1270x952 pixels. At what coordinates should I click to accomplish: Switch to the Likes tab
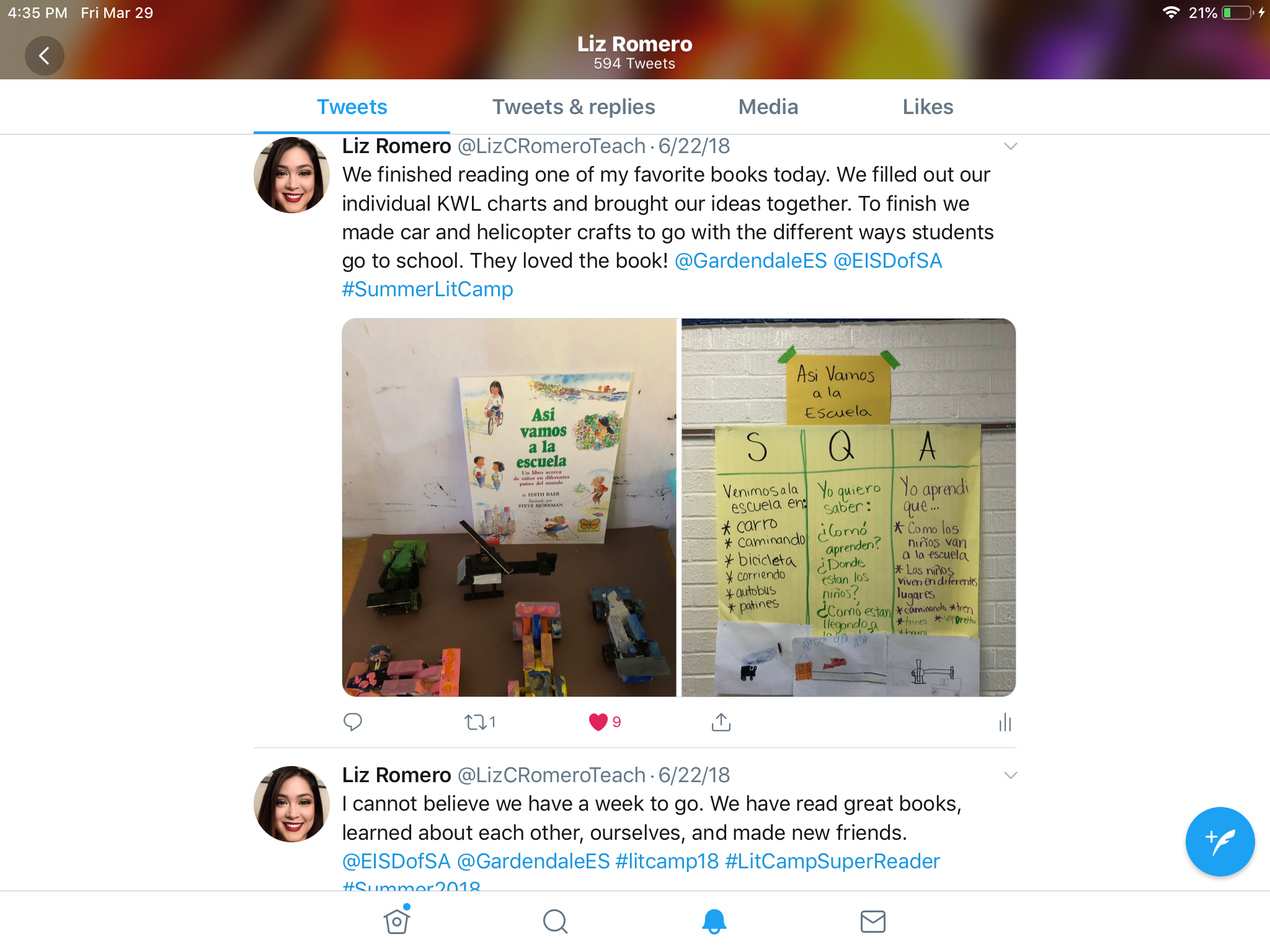pyautogui.click(x=928, y=107)
